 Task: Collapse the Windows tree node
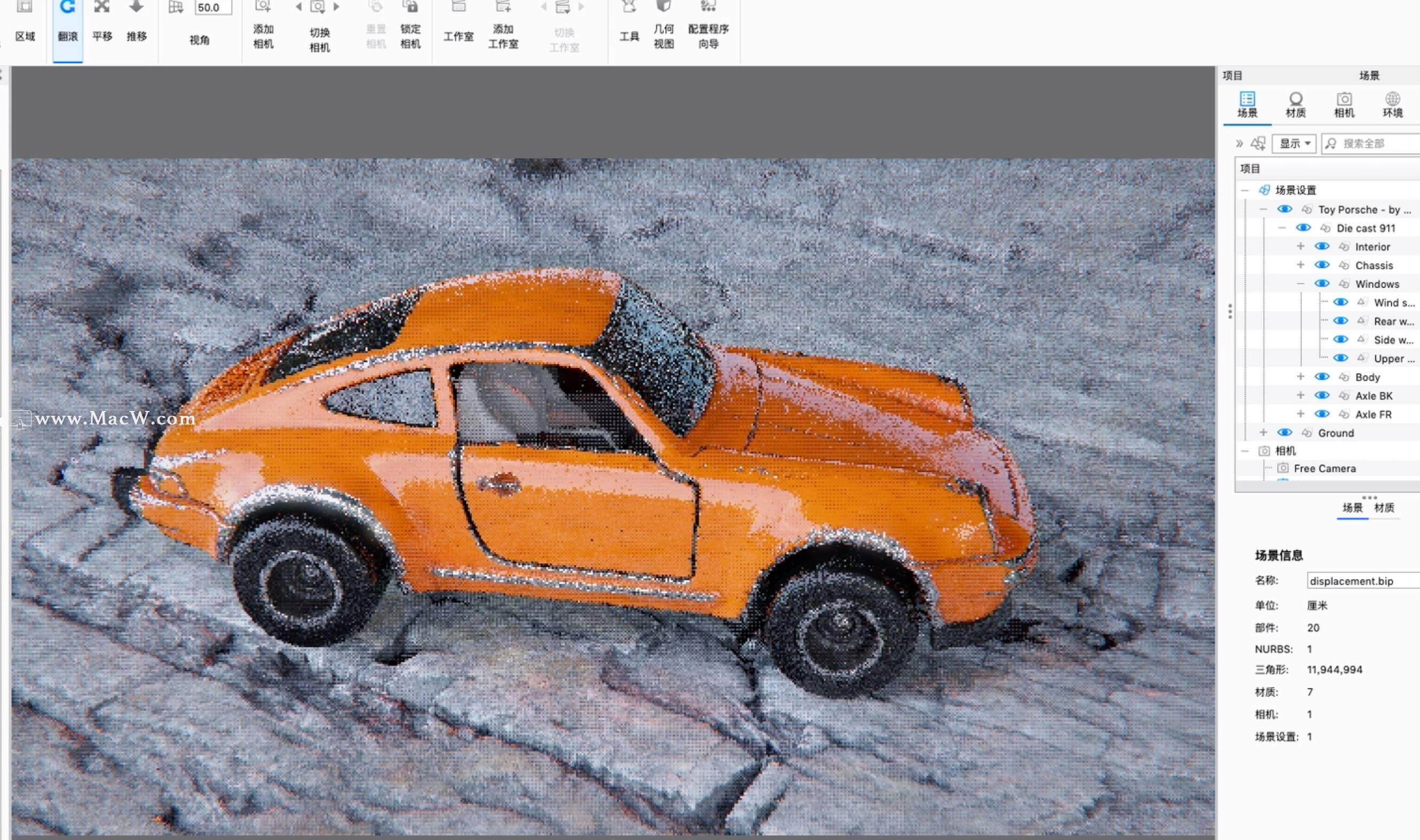click(1300, 283)
